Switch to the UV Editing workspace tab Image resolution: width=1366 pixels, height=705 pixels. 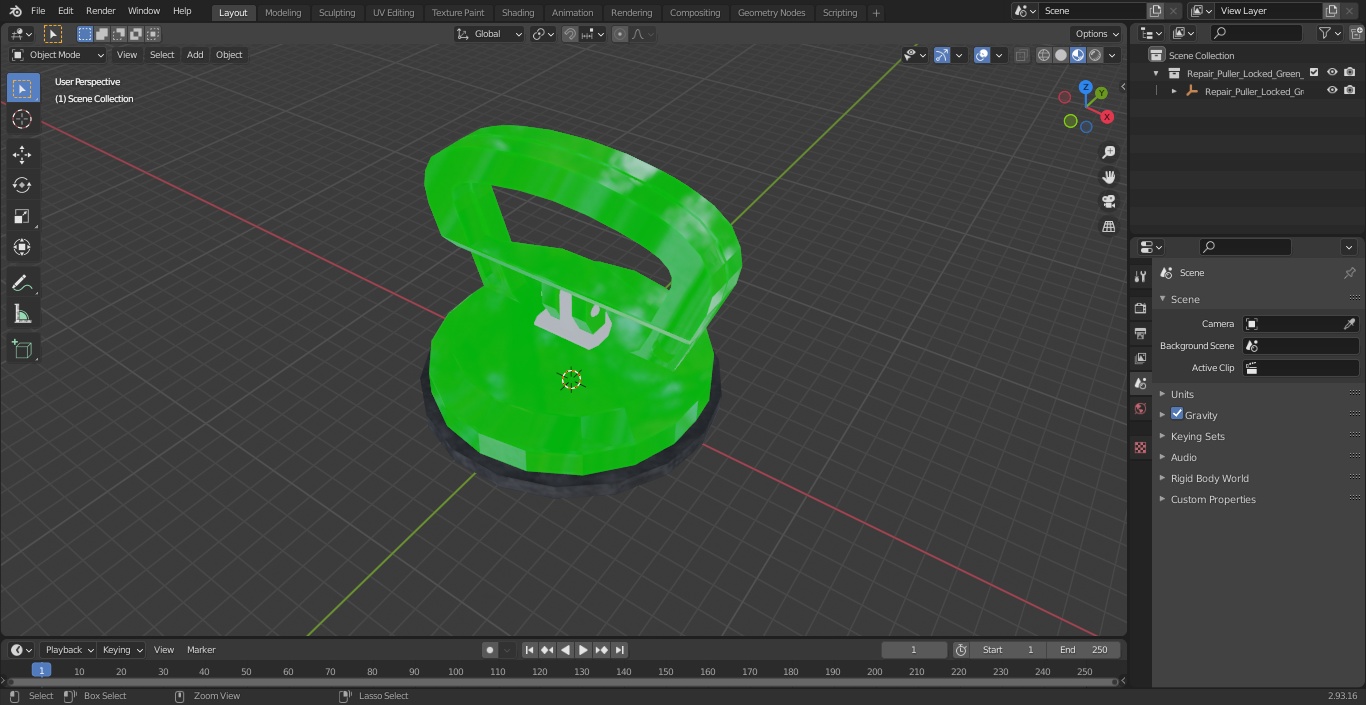point(393,13)
